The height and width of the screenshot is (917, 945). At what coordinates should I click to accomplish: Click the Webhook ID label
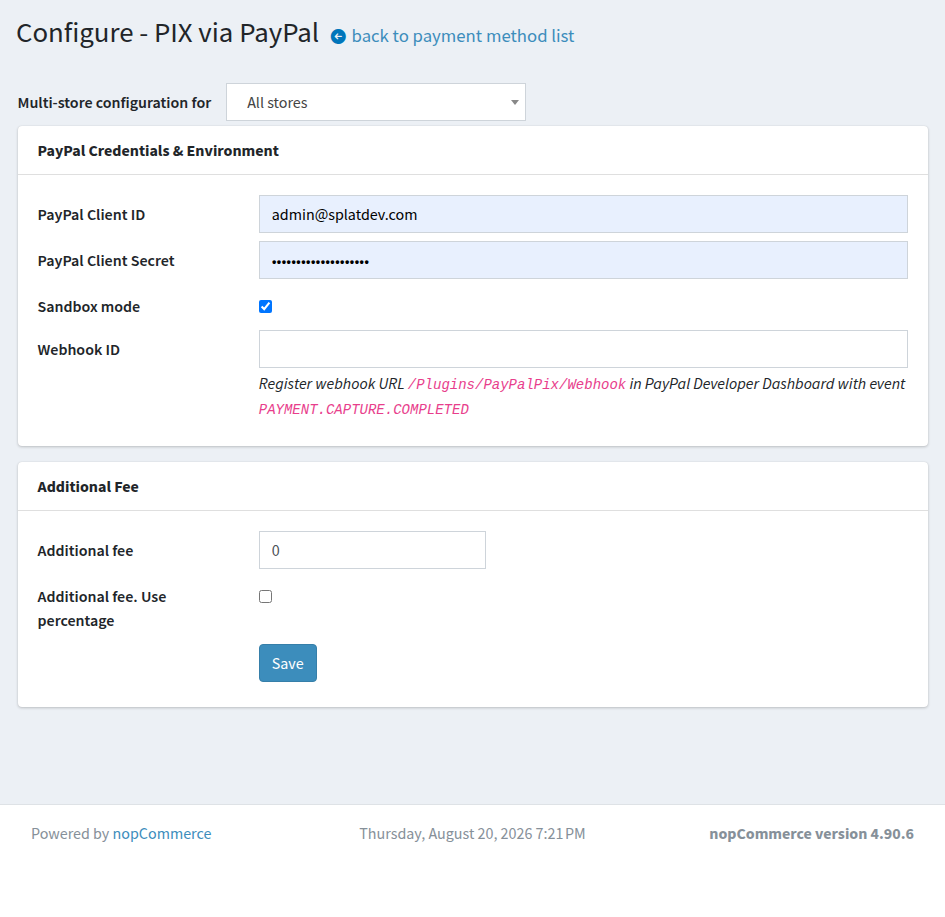78,350
